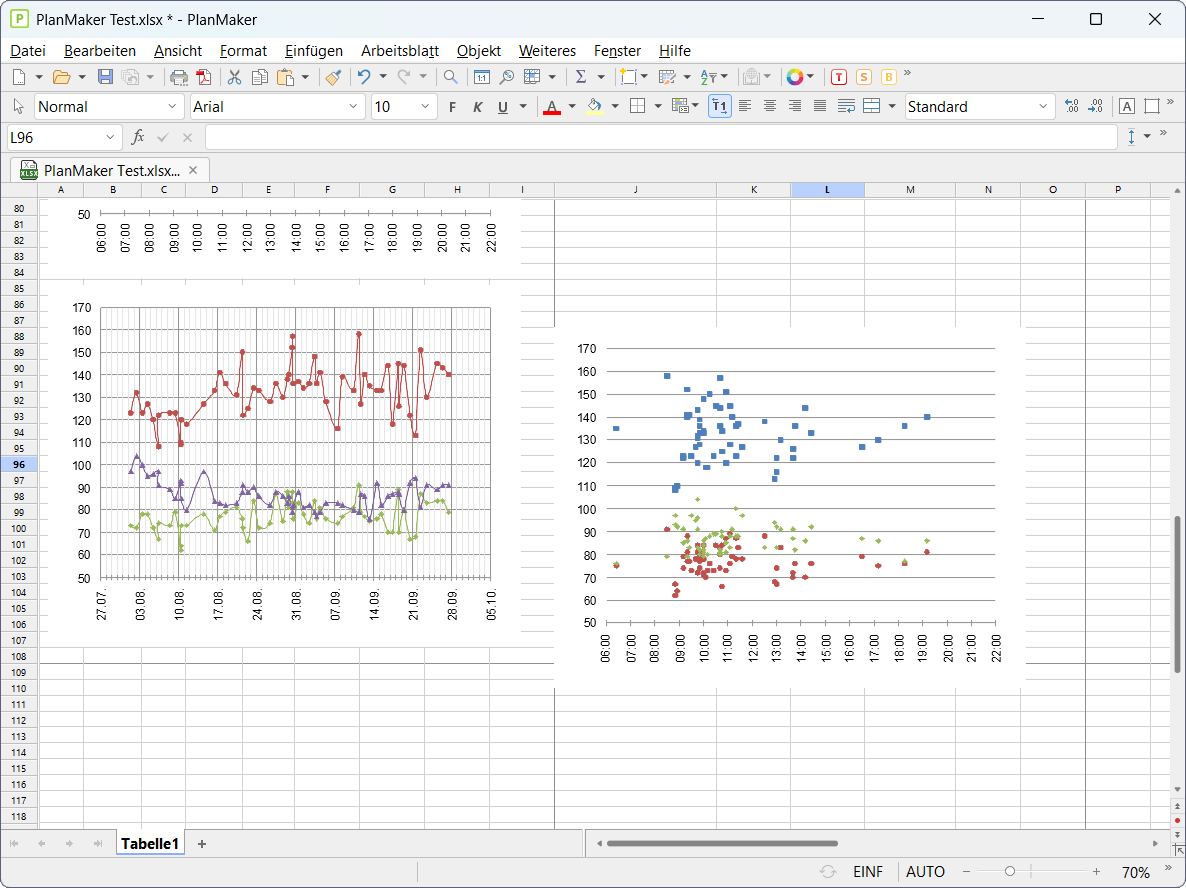Copy selection with the Copy icon

pos(259,76)
